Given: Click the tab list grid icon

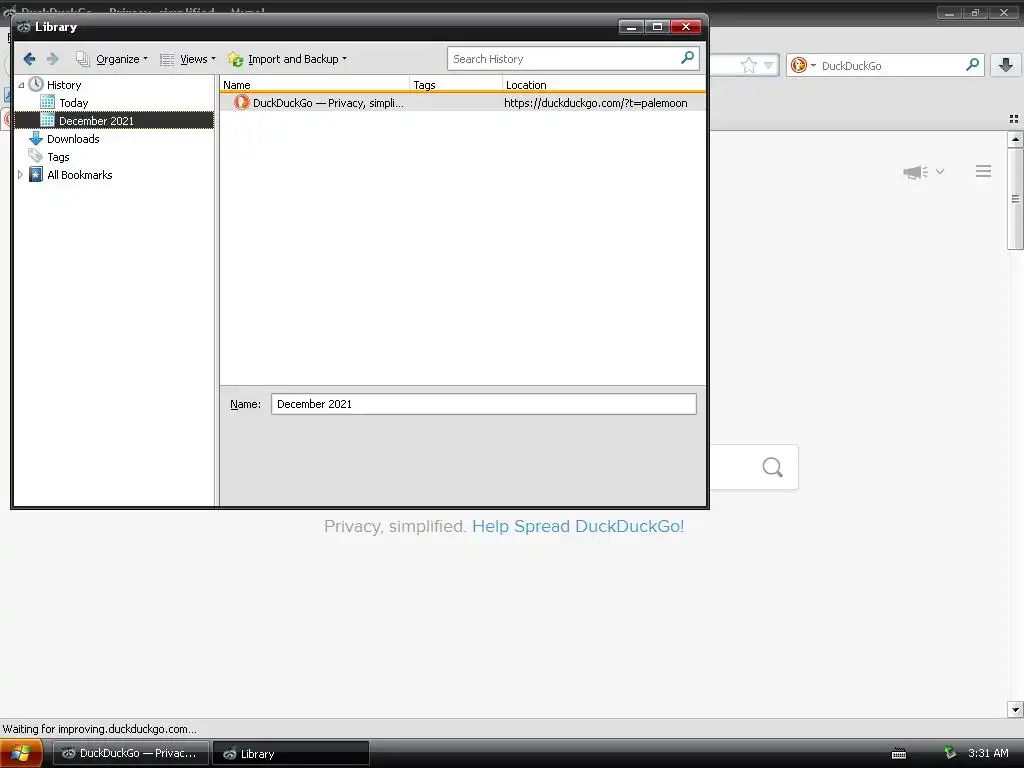Looking at the screenshot, I should [x=1014, y=118].
